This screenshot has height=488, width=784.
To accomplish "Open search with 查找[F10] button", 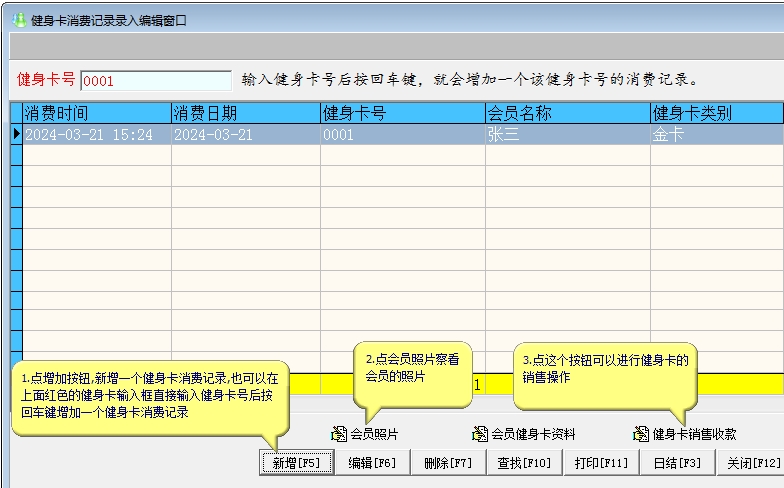I will click(524, 463).
